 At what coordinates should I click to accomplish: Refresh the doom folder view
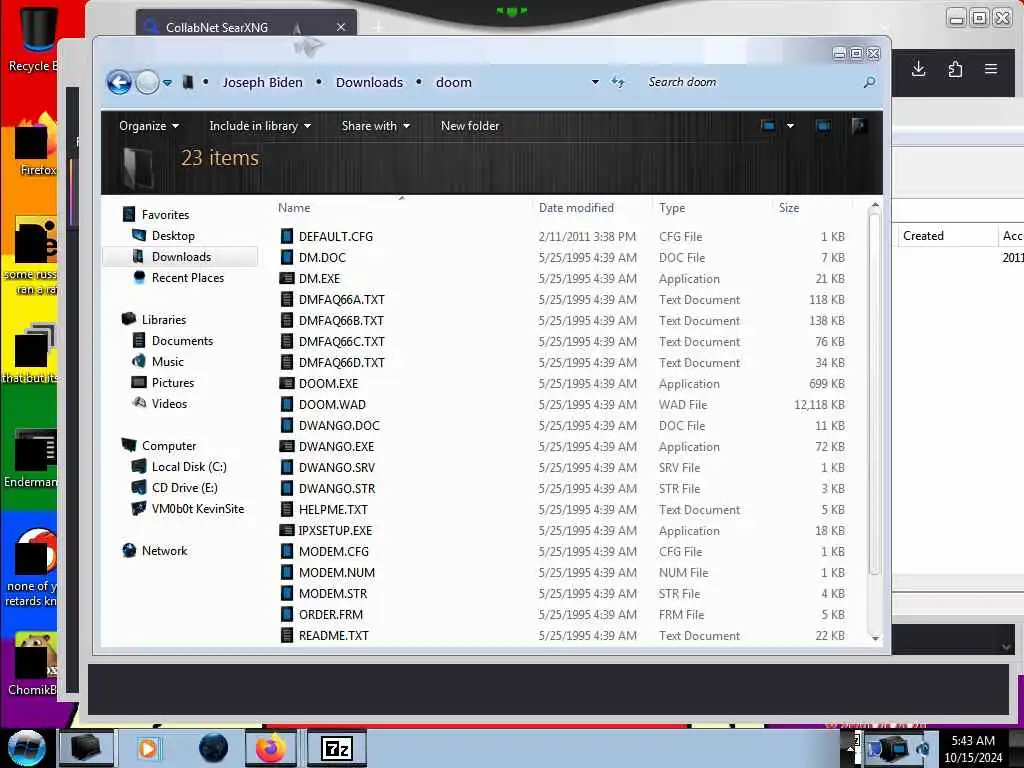[618, 82]
